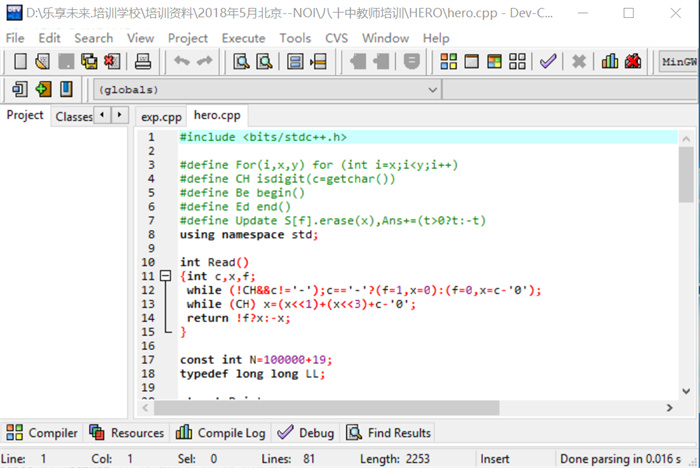Click the Undo arrow icon
This screenshot has width=700, height=468.
click(182, 60)
